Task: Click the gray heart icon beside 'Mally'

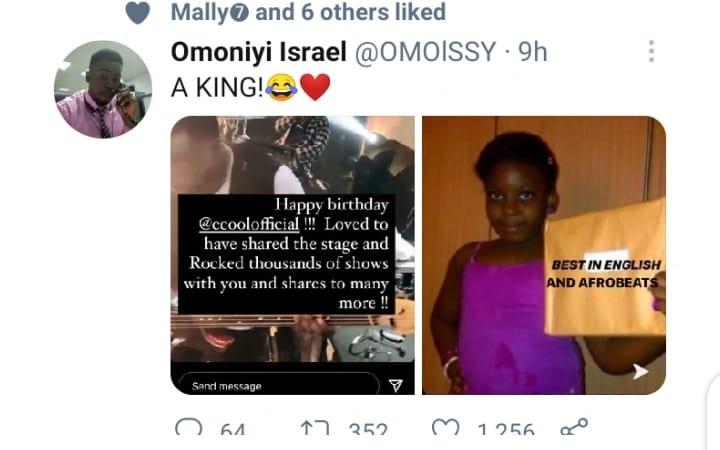Action: tap(139, 13)
